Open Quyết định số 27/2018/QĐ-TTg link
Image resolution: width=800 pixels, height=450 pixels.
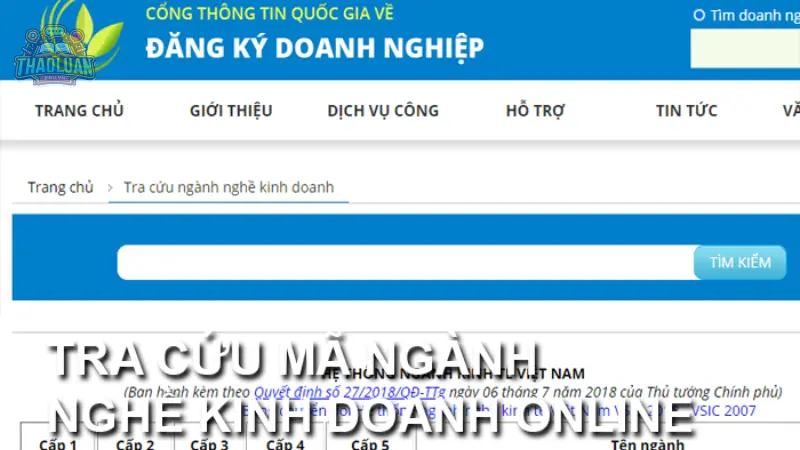click(x=349, y=392)
